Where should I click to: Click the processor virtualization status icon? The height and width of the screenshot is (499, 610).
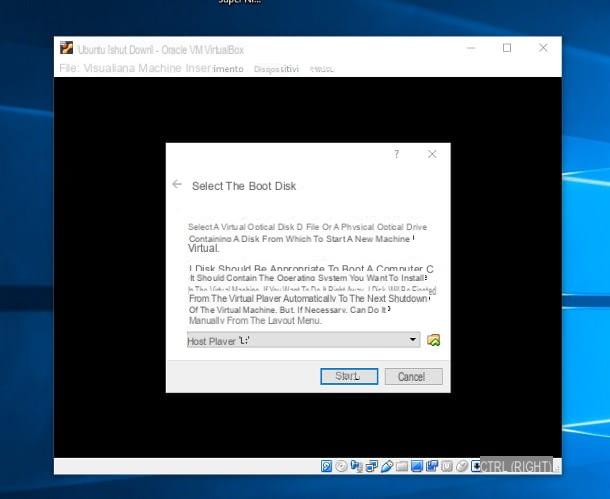[447, 466]
